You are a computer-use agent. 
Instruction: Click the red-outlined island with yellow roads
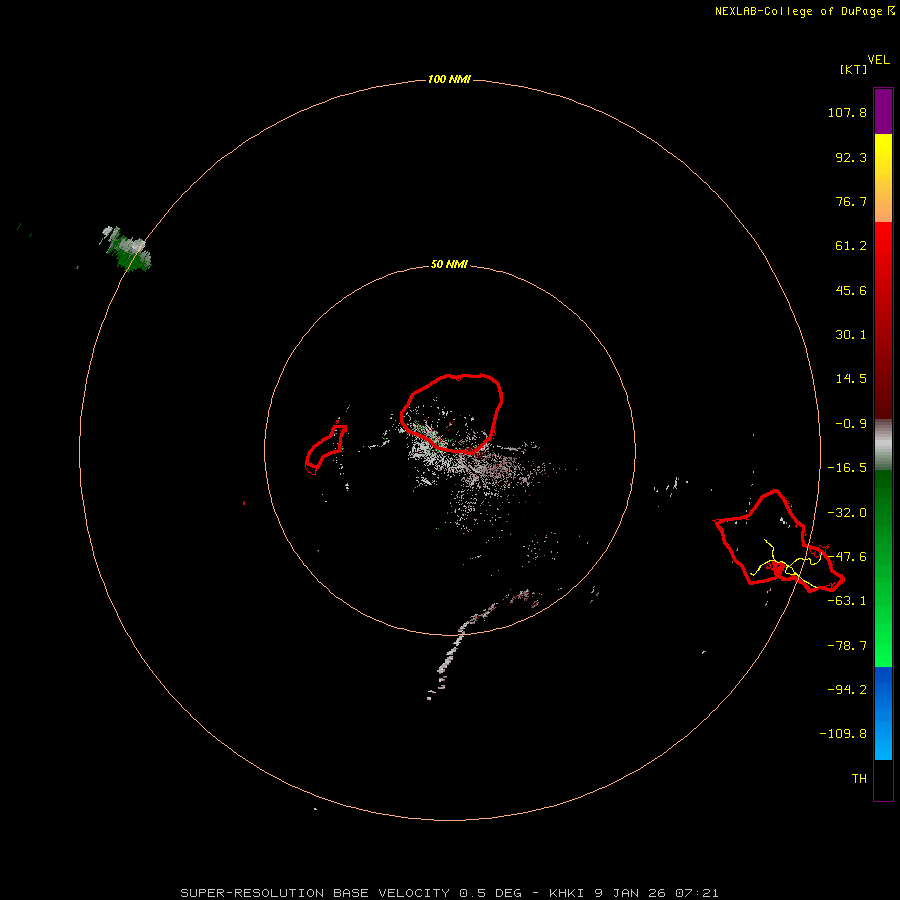coord(778,541)
